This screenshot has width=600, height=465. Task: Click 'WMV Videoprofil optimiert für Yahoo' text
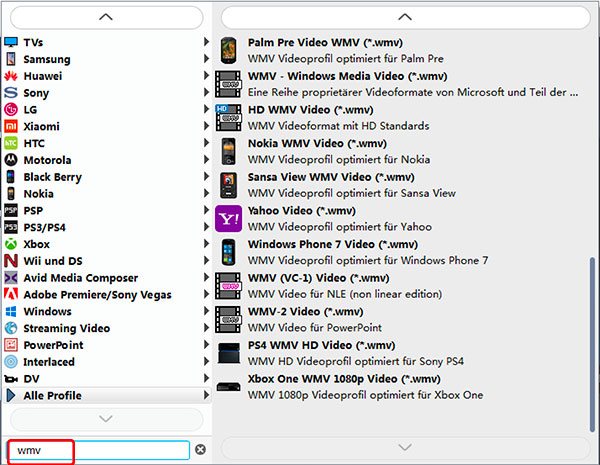(340, 227)
